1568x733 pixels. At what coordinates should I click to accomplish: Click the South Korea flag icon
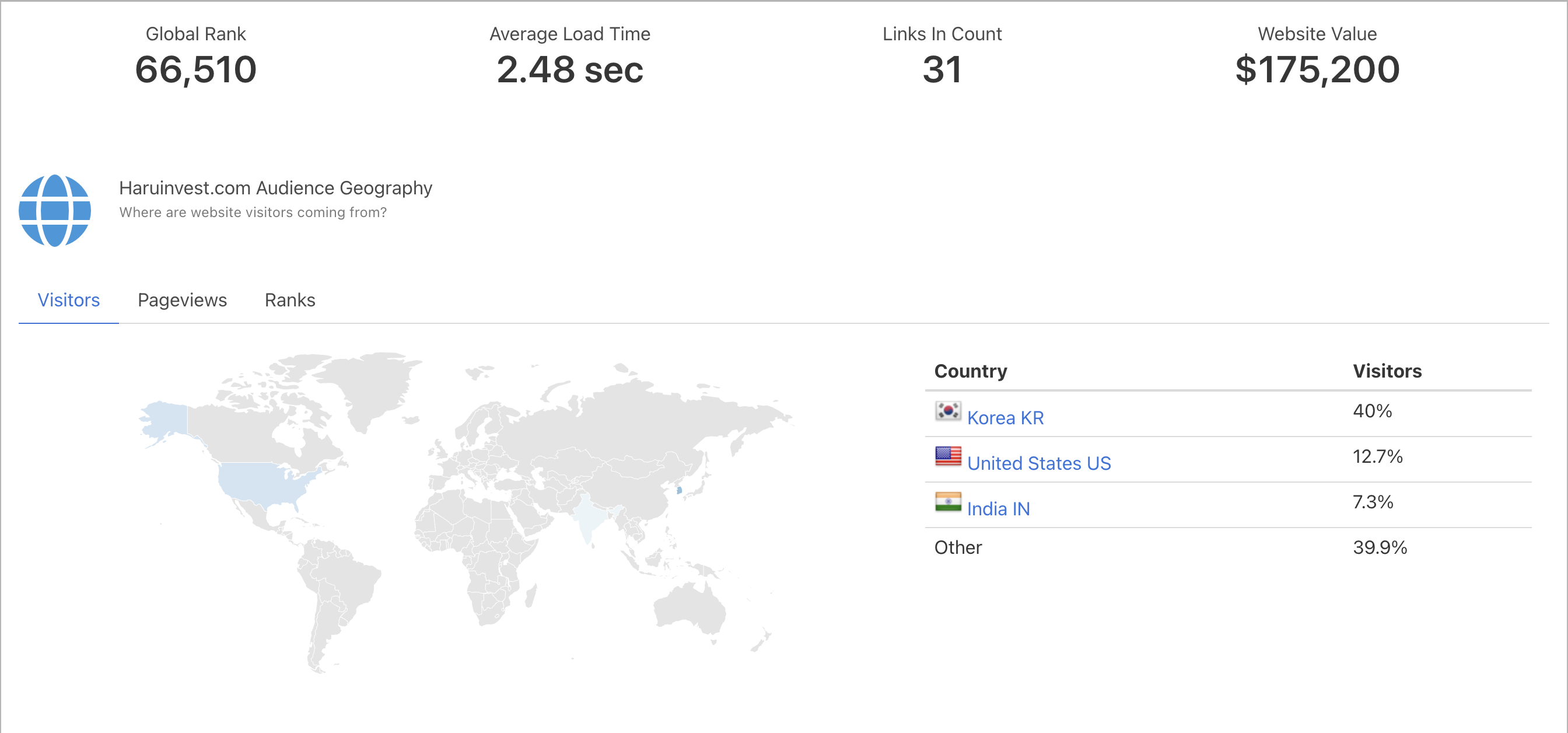948,411
